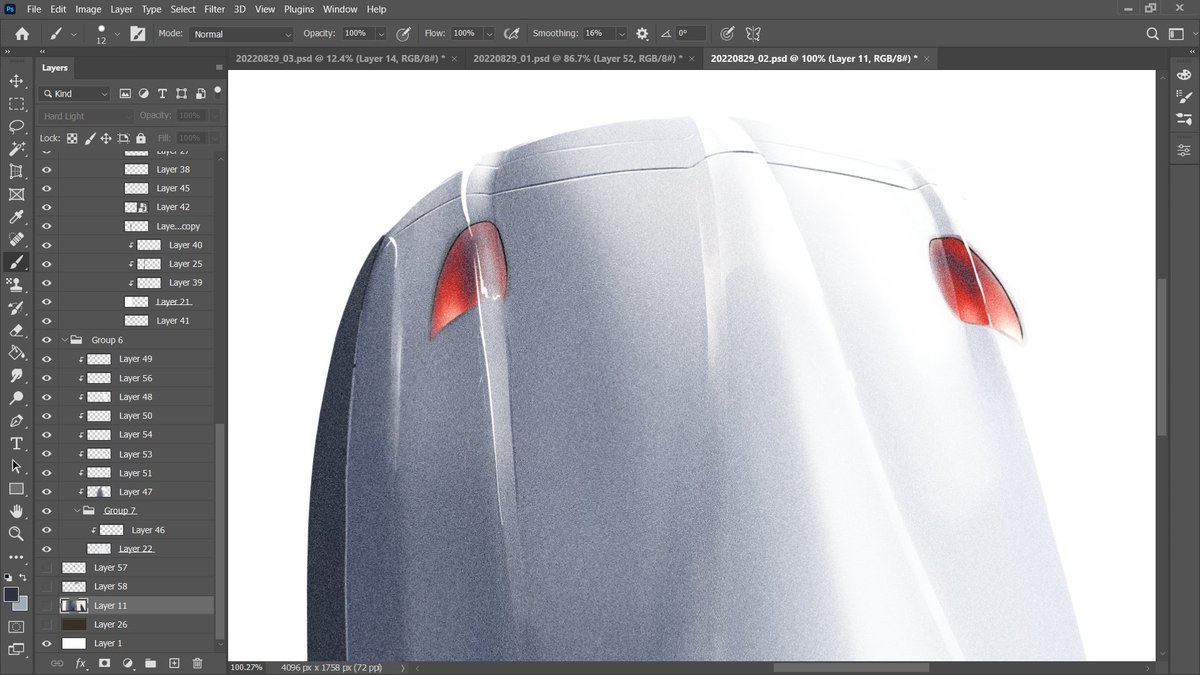The image size is (1200, 675).
Task: Select the Crop tool
Action: 16,172
